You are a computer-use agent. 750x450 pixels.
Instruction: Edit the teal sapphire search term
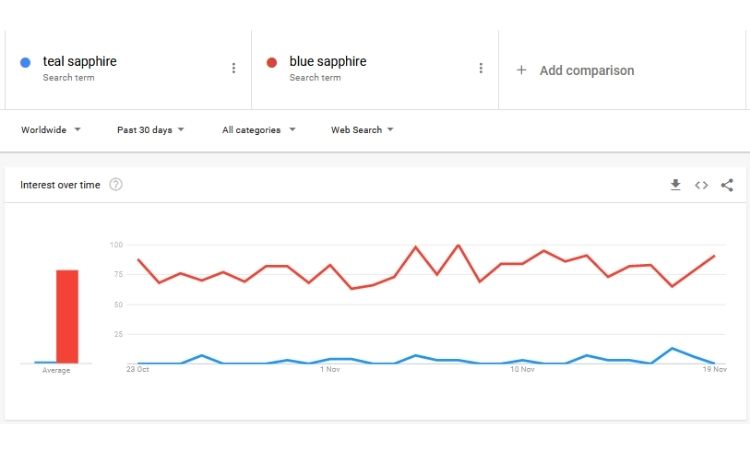80,61
